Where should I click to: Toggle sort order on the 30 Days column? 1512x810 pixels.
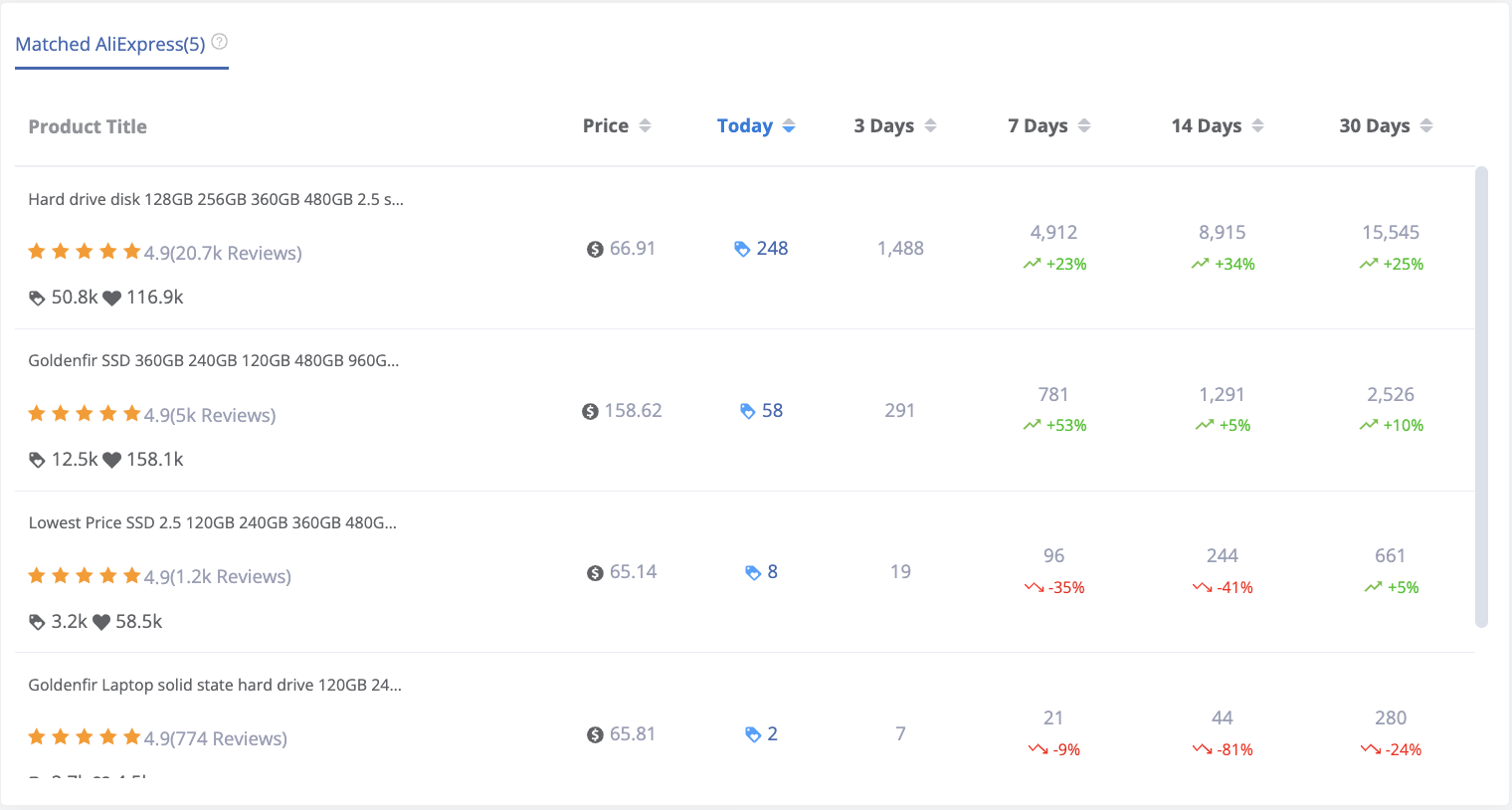[1426, 125]
